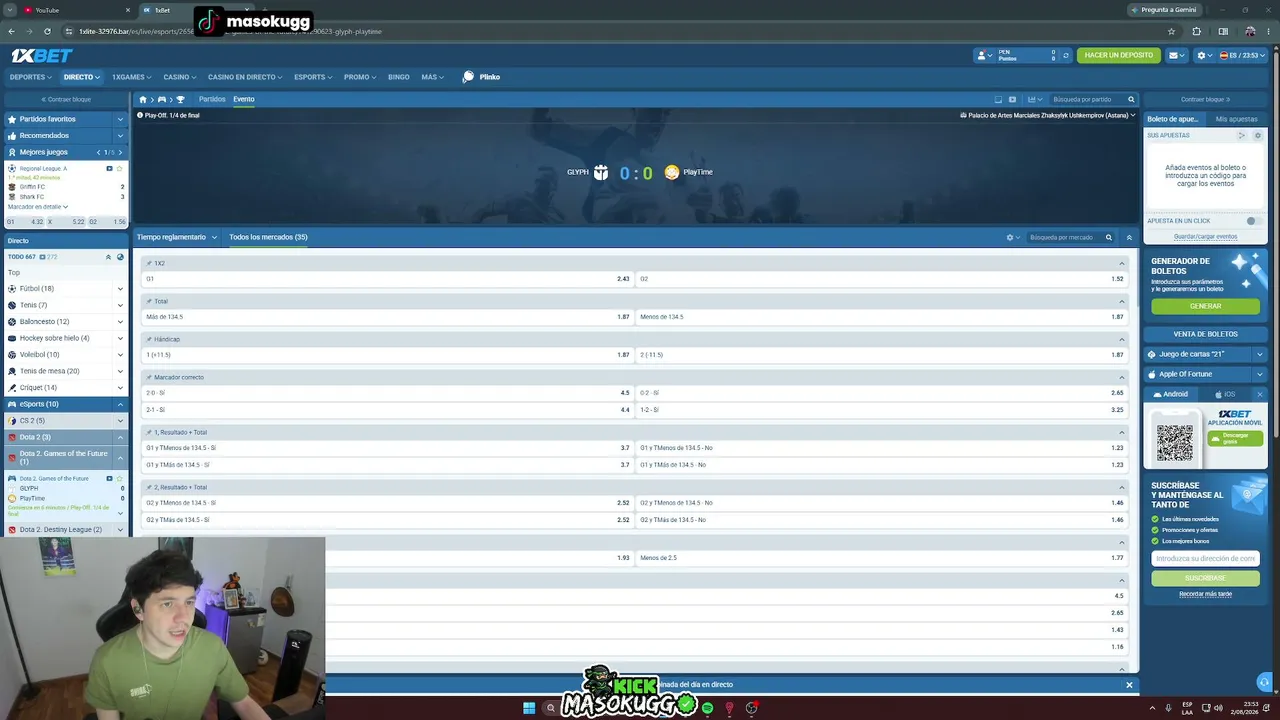Add Regional League A to favorites star
The width and height of the screenshot is (1280, 720).
tap(119, 168)
